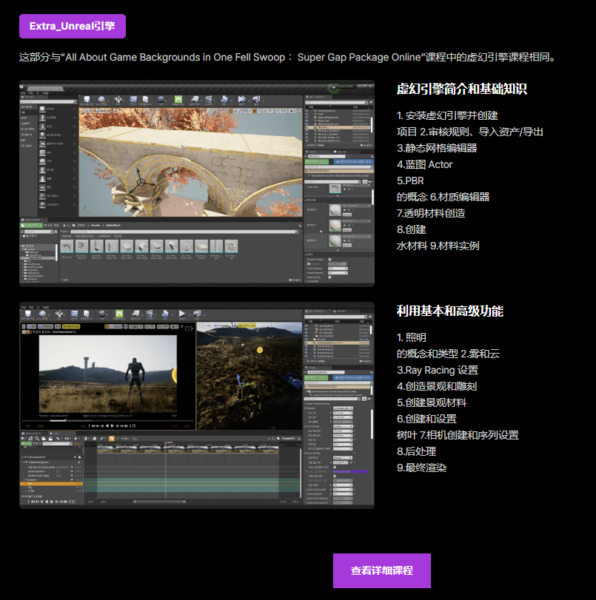This screenshot has width=596, height=600.
Task: Click the Super Gap Package Online description sentence
Action: 287,57
